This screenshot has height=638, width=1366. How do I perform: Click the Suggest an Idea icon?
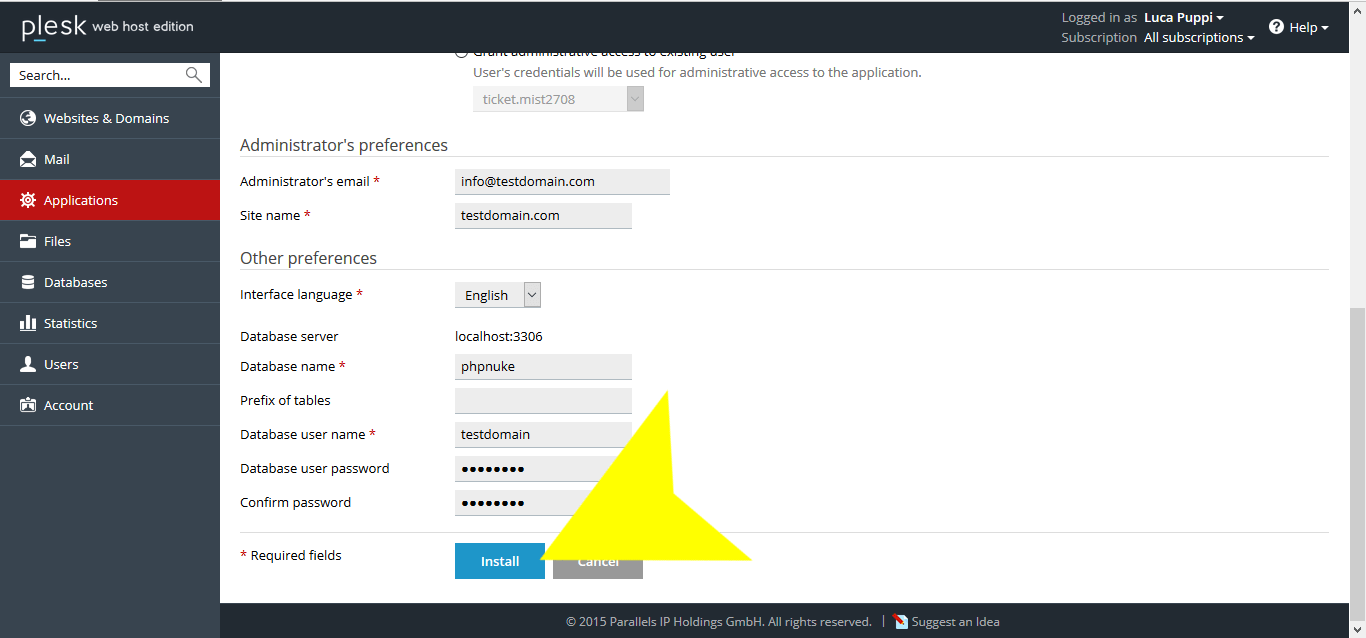[x=901, y=621]
